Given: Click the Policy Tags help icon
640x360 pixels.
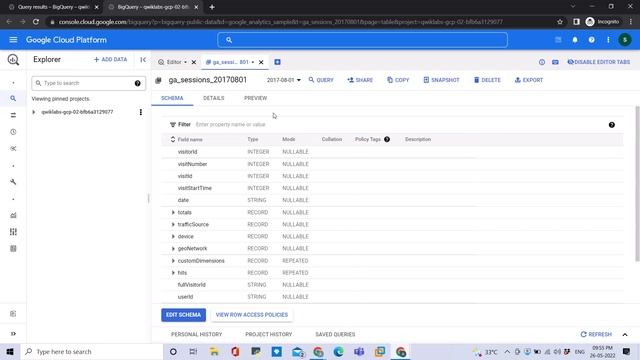Looking at the screenshot, I should coord(387,139).
